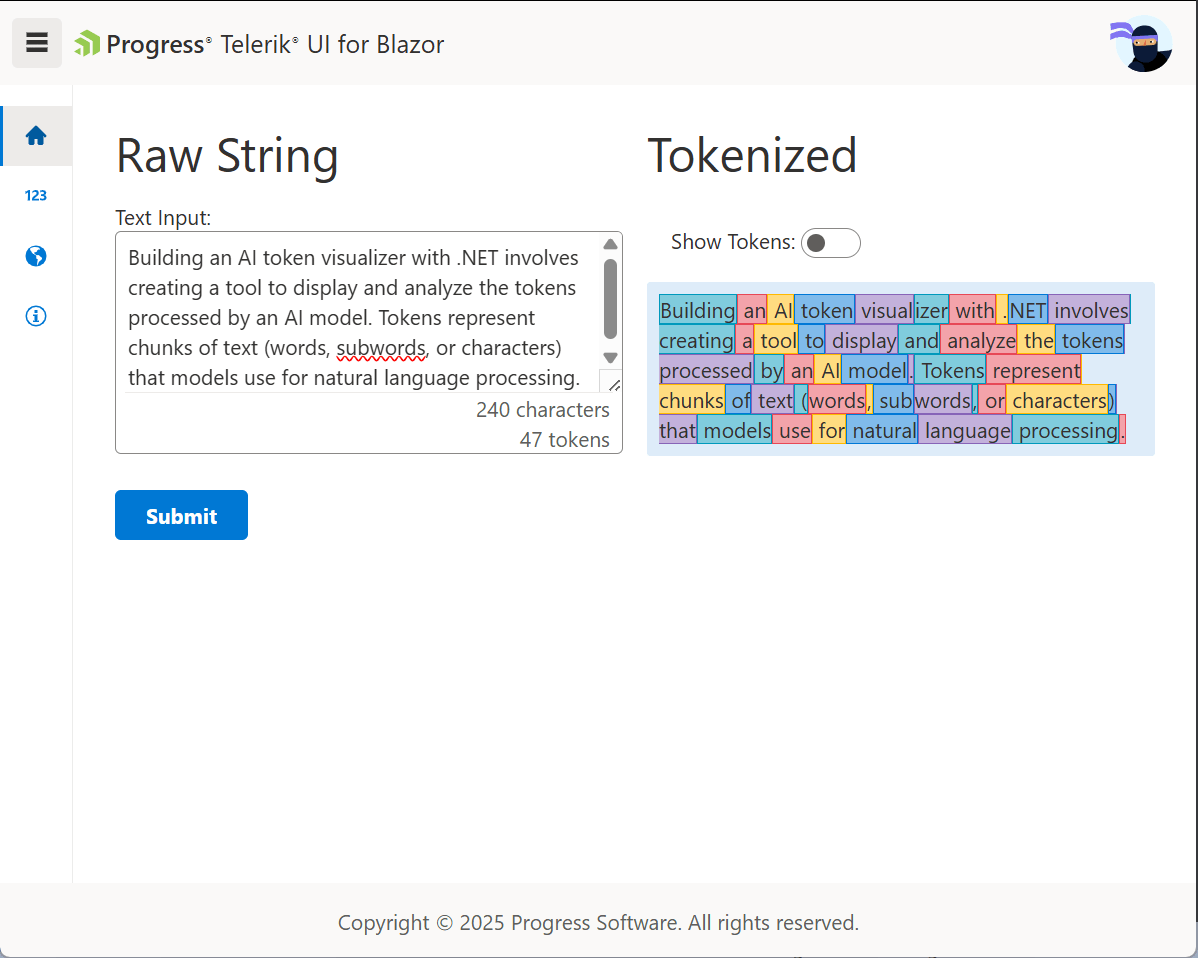Click the "processing" token highlight
1198x958 pixels.
(1068, 431)
